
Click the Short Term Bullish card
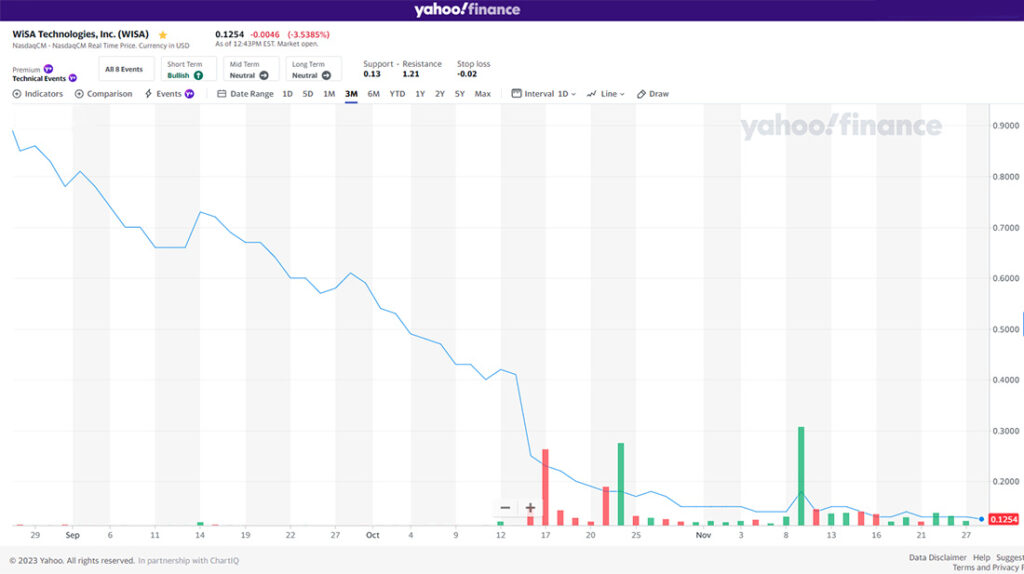(x=188, y=69)
